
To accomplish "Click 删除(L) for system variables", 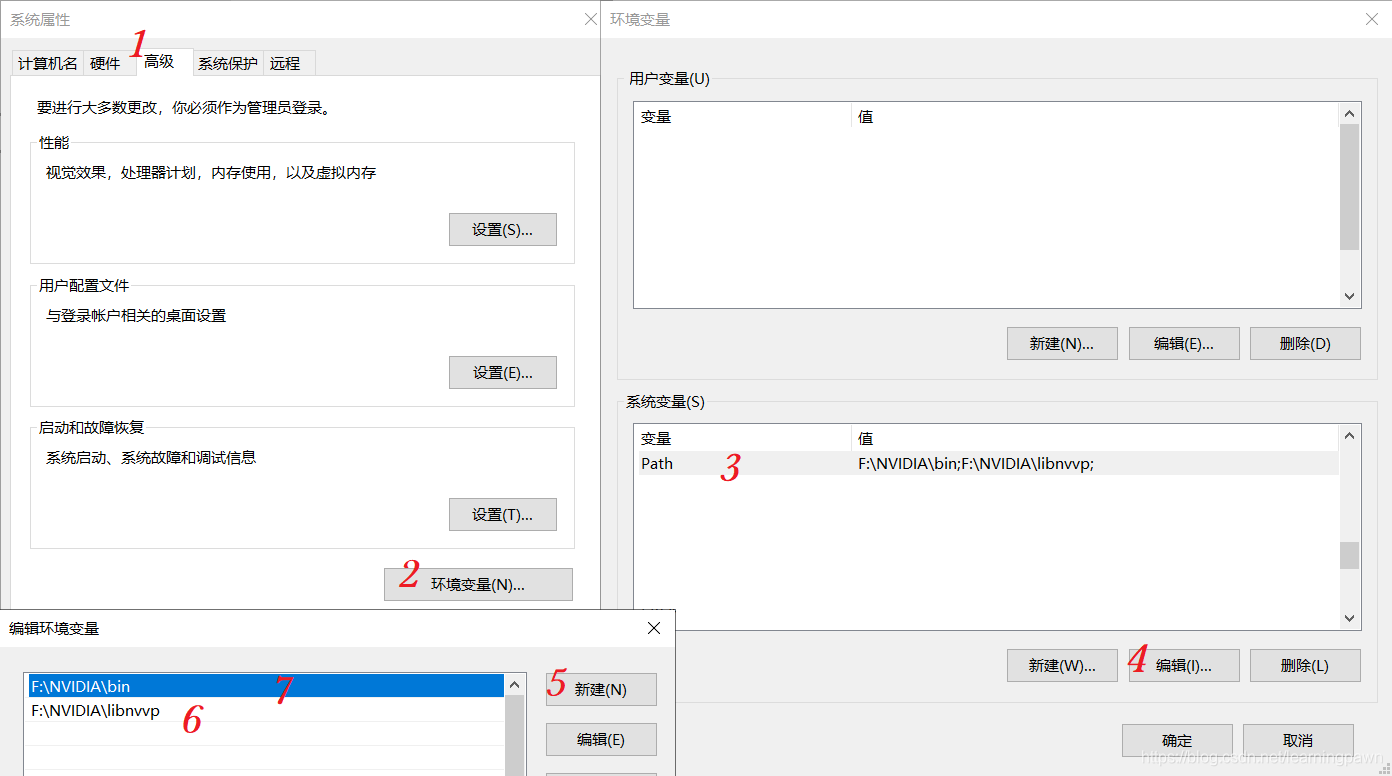I will [x=1305, y=665].
